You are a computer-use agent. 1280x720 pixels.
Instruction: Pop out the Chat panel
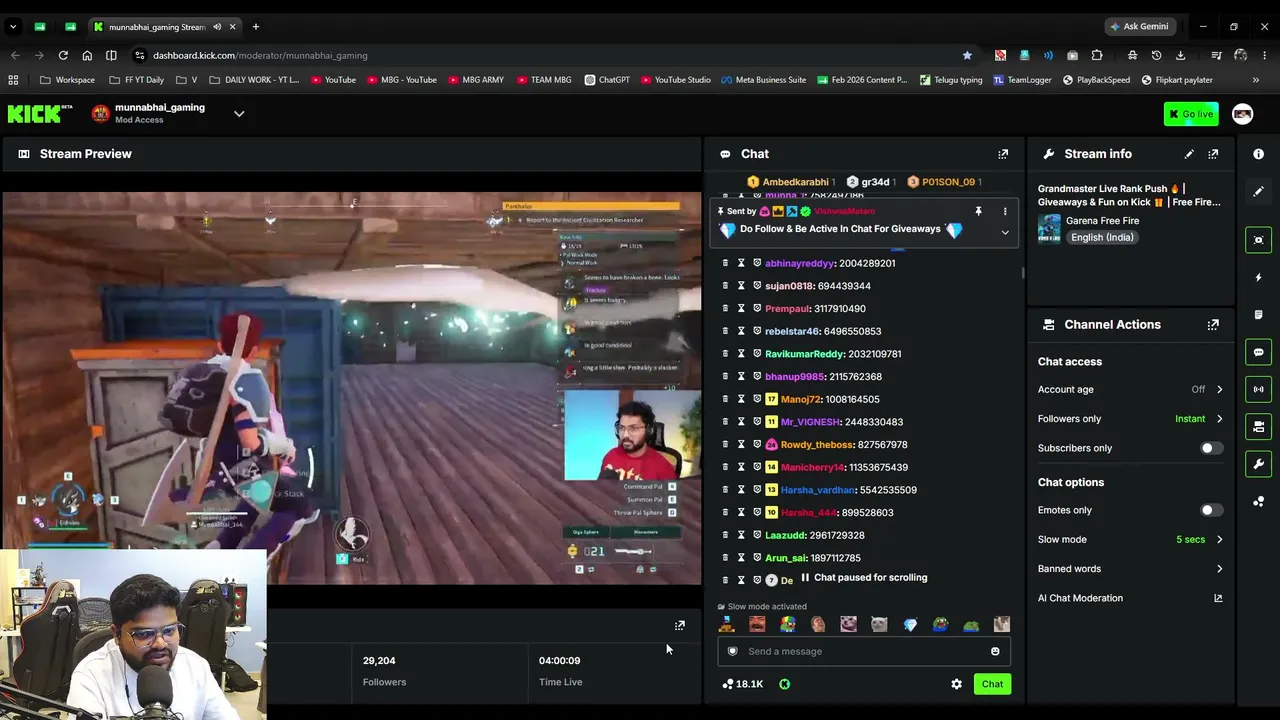click(x=1003, y=154)
